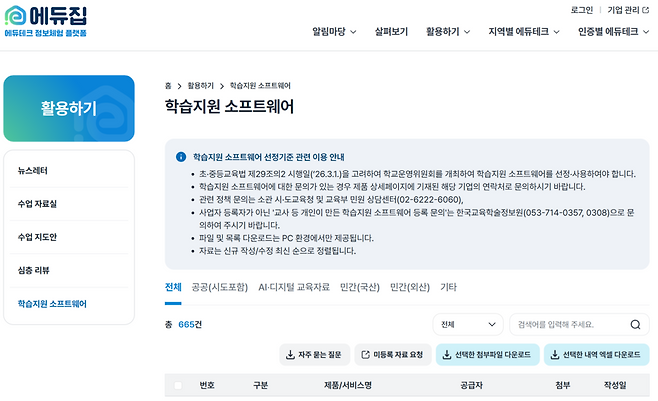Open 살펴보기 in the top menu
This screenshot has height=401, width=658.
[391, 32]
